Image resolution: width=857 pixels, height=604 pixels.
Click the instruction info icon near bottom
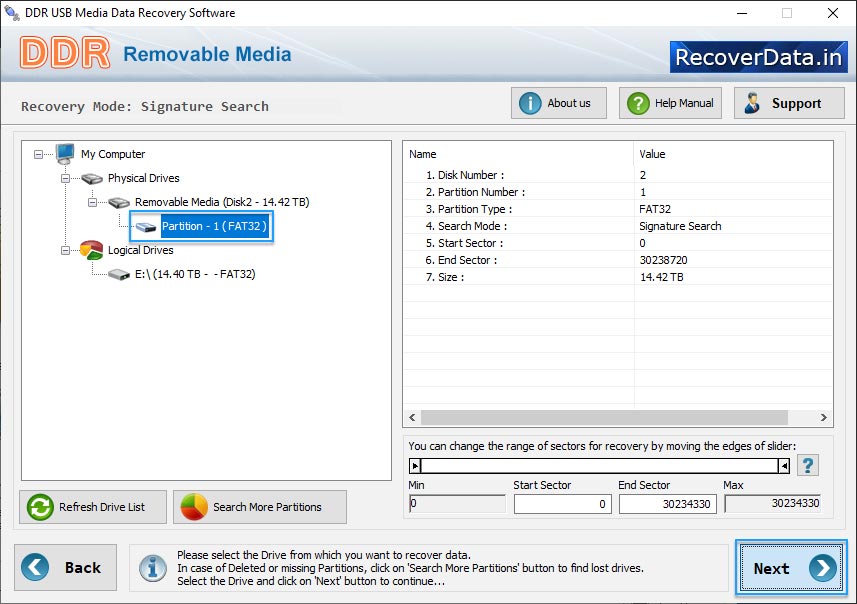click(x=153, y=568)
